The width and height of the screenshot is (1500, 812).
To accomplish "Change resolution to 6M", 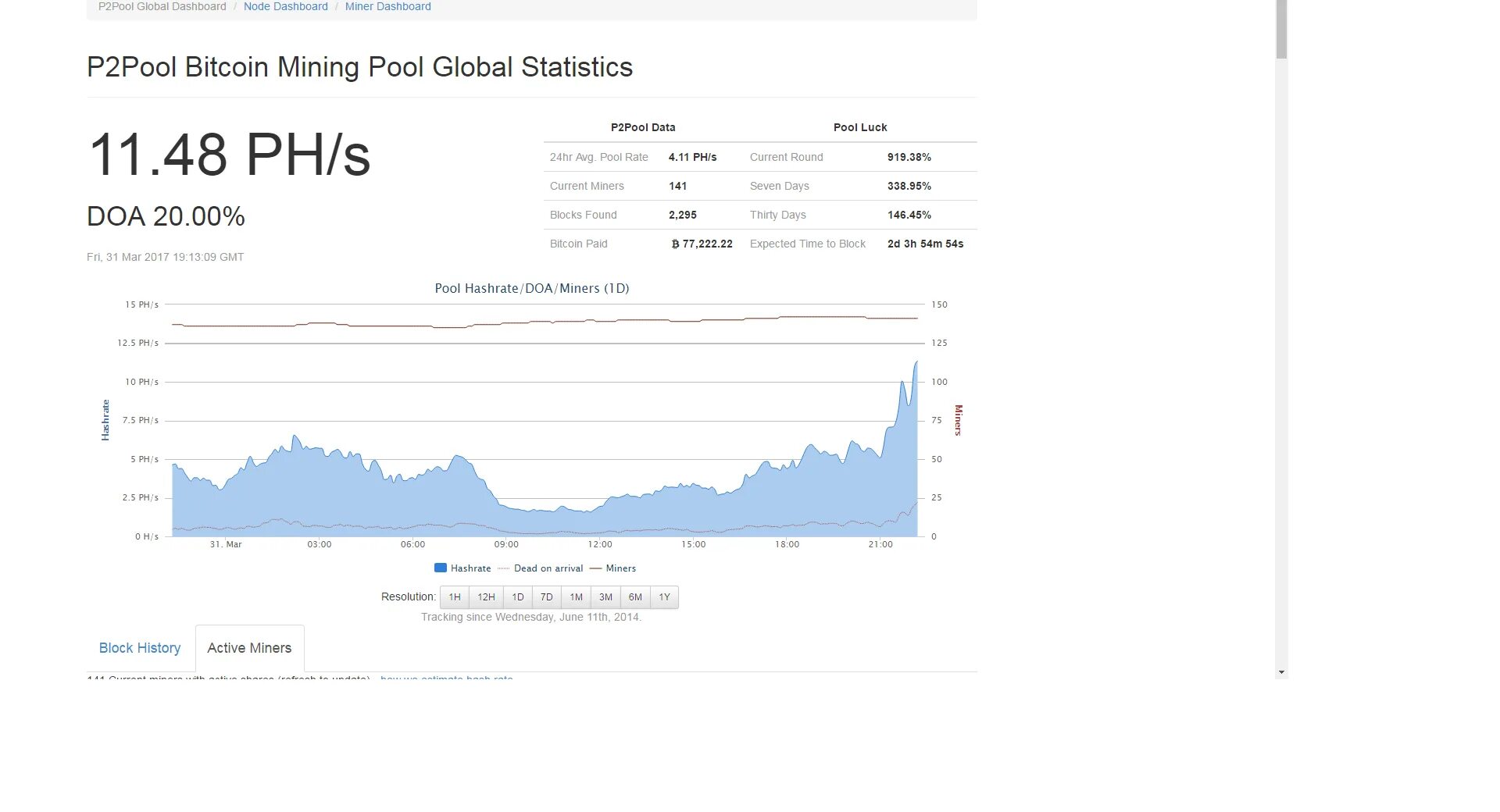I will coord(635,597).
